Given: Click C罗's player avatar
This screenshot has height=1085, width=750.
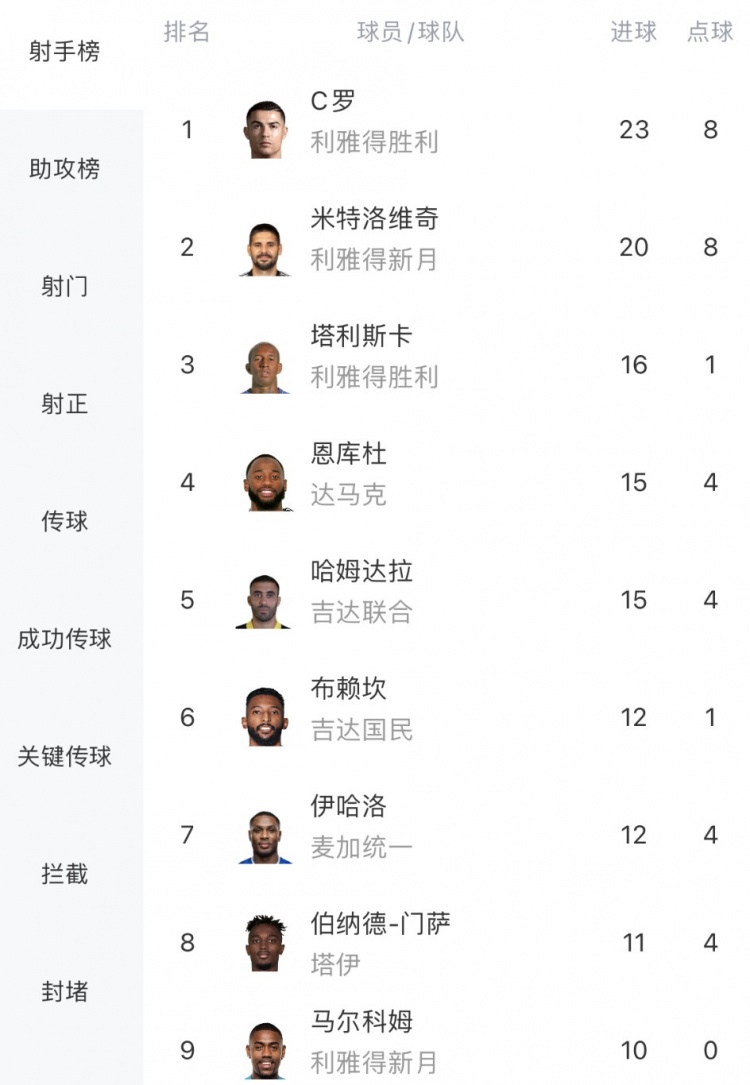Looking at the screenshot, I should pos(265,130).
